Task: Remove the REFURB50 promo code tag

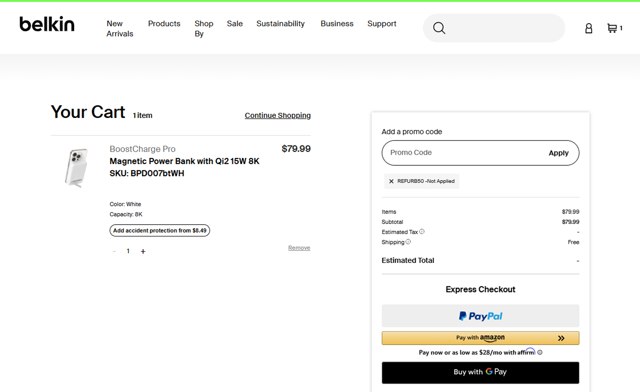Action: (x=391, y=181)
